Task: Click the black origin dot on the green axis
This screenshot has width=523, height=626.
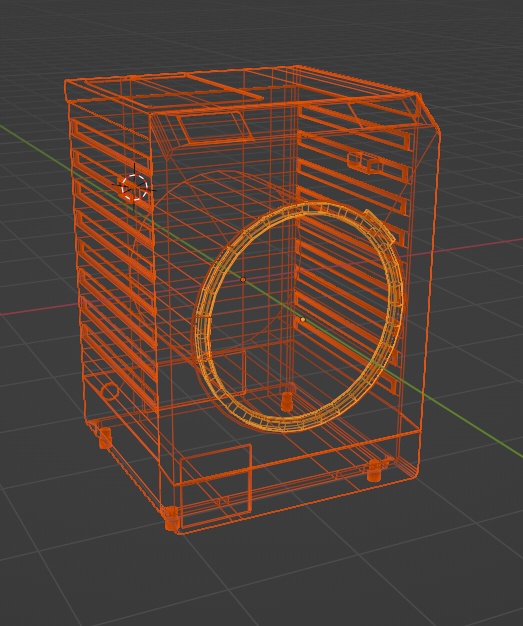Action: [x=243, y=279]
